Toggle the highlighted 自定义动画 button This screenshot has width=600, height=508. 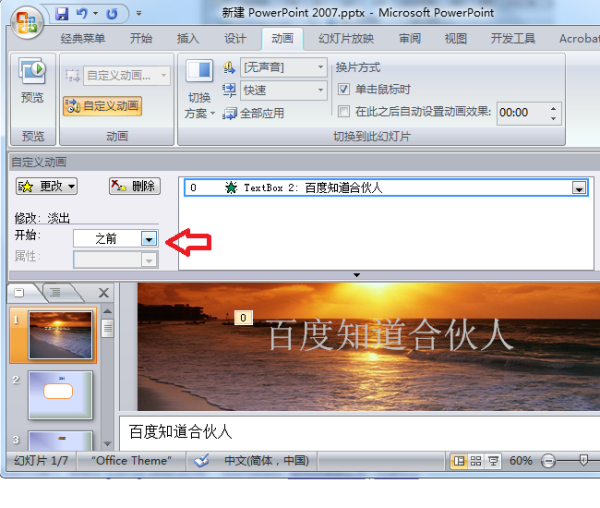[103, 106]
